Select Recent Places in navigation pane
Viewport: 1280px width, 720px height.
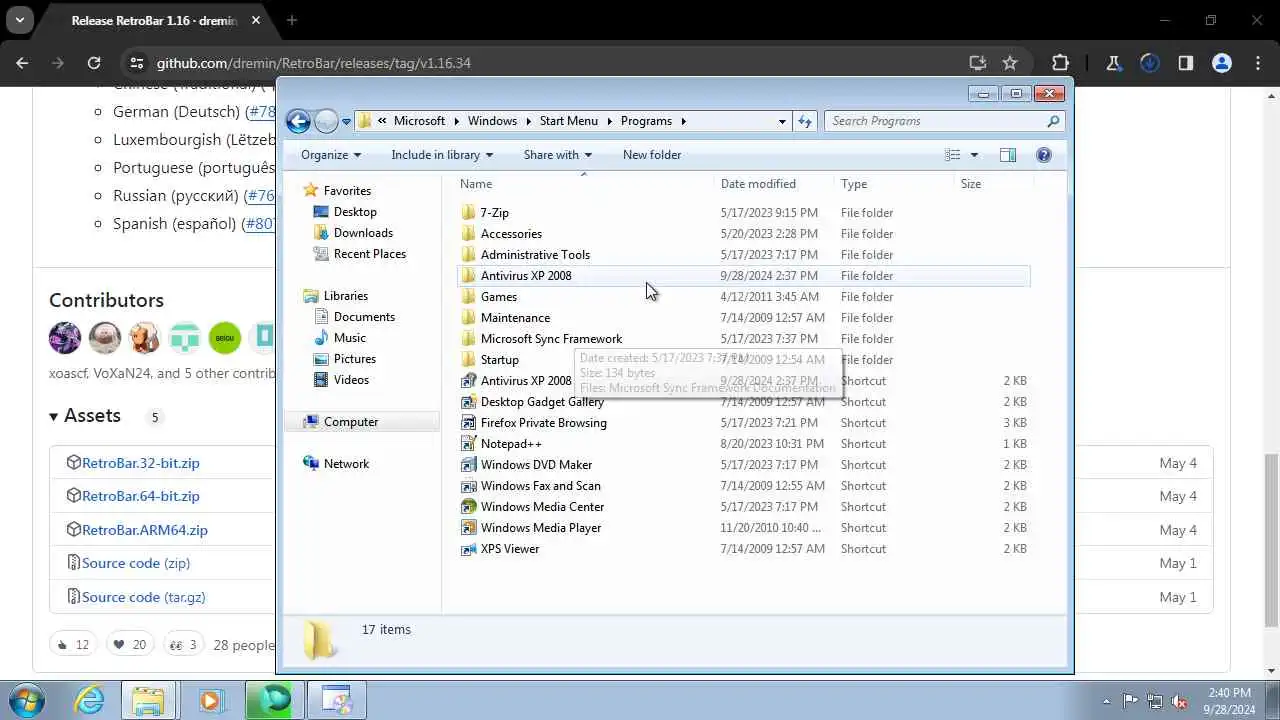coord(370,254)
